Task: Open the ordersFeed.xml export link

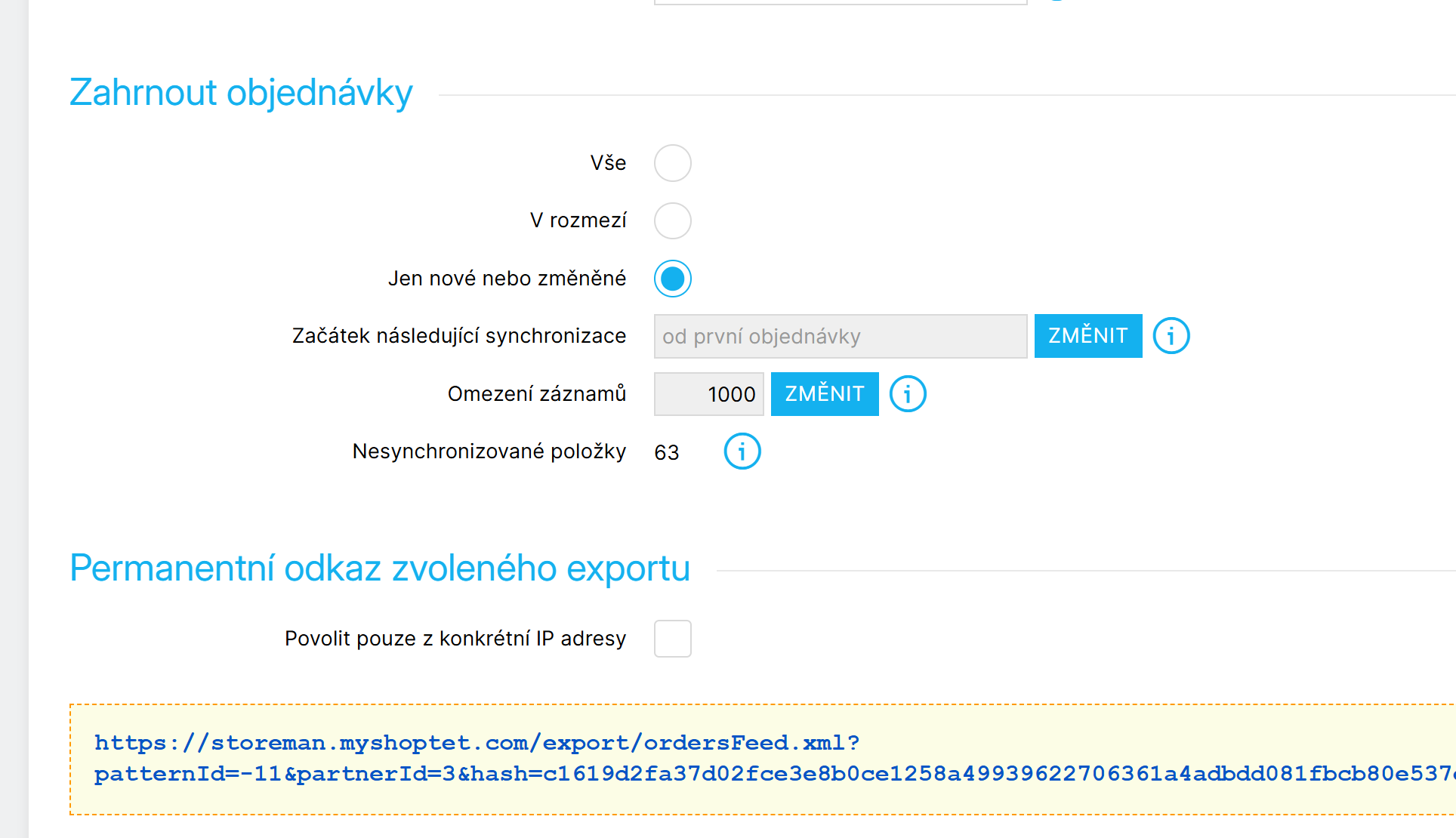Action: point(476,743)
